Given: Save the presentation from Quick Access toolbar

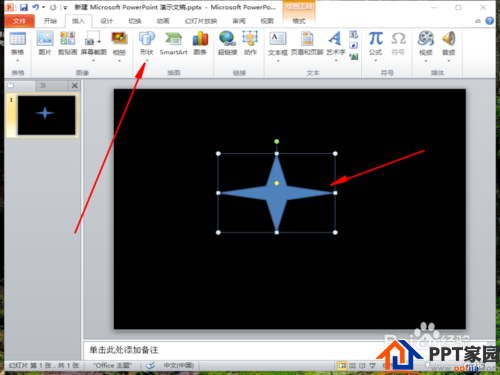Looking at the screenshot, I should [x=24, y=7].
